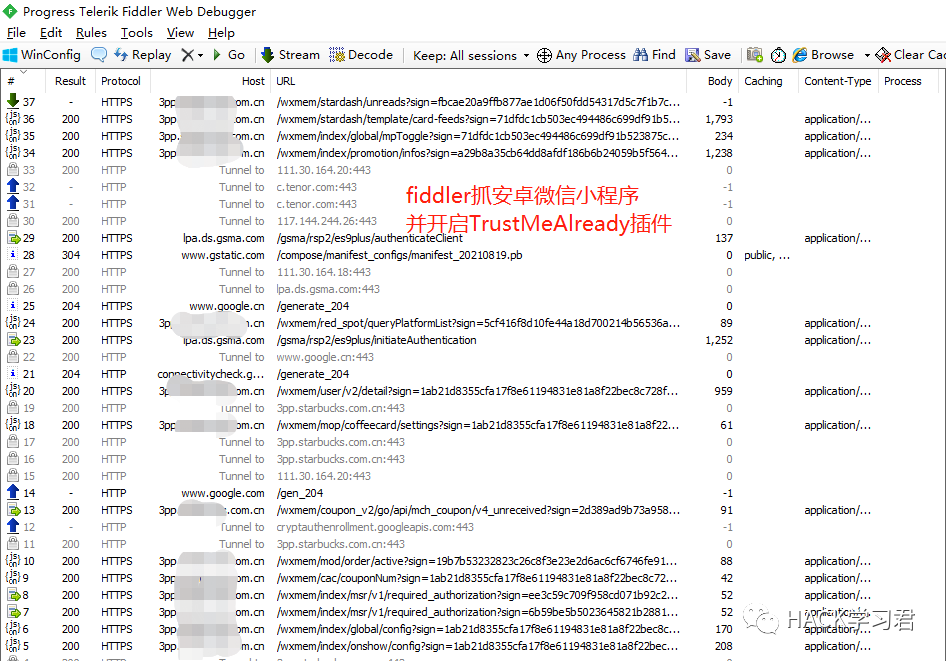The image size is (946, 661).
Task: Select /gsma/rsp2/es9plus/authenticateClient URL
Action: (370, 238)
